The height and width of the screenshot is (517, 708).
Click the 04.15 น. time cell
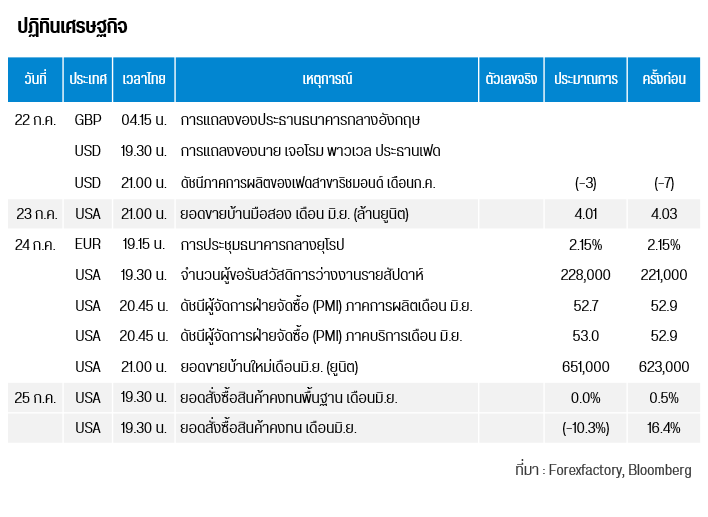click(x=143, y=120)
